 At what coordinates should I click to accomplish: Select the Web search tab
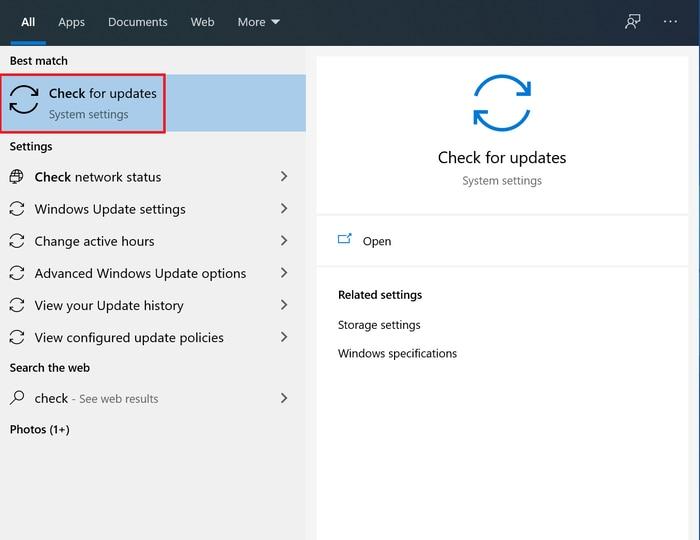click(x=202, y=22)
